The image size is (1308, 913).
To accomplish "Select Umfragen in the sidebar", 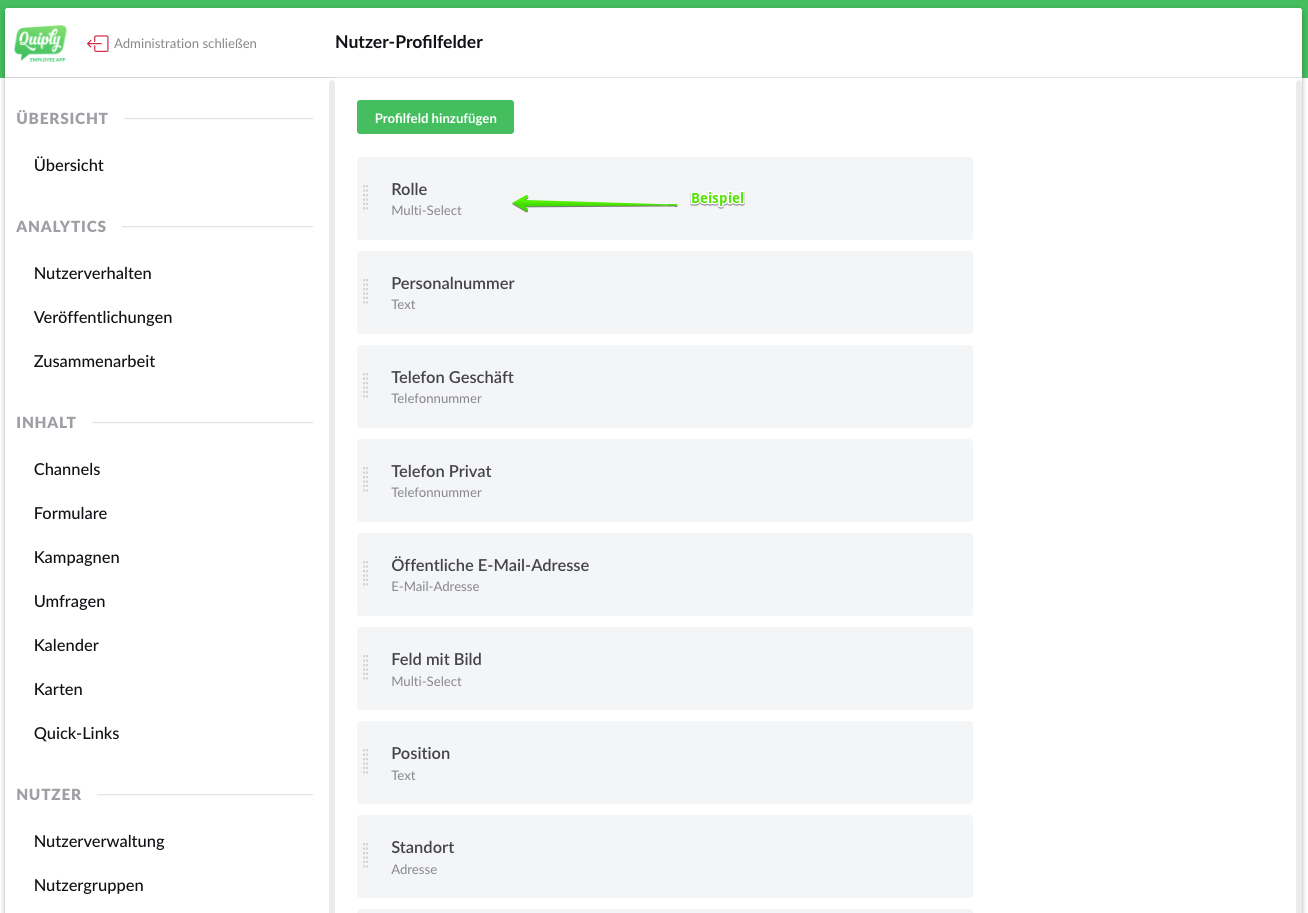I will tap(69, 601).
